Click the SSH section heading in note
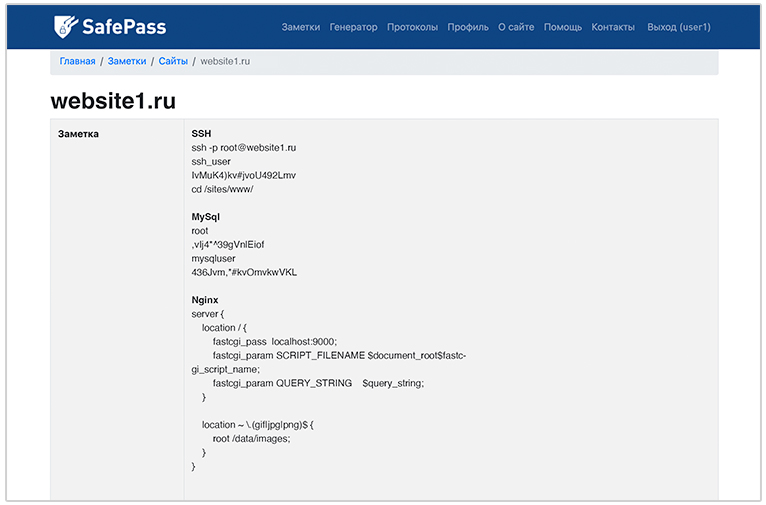The image size is (766, 505). (x=201, y=133)
